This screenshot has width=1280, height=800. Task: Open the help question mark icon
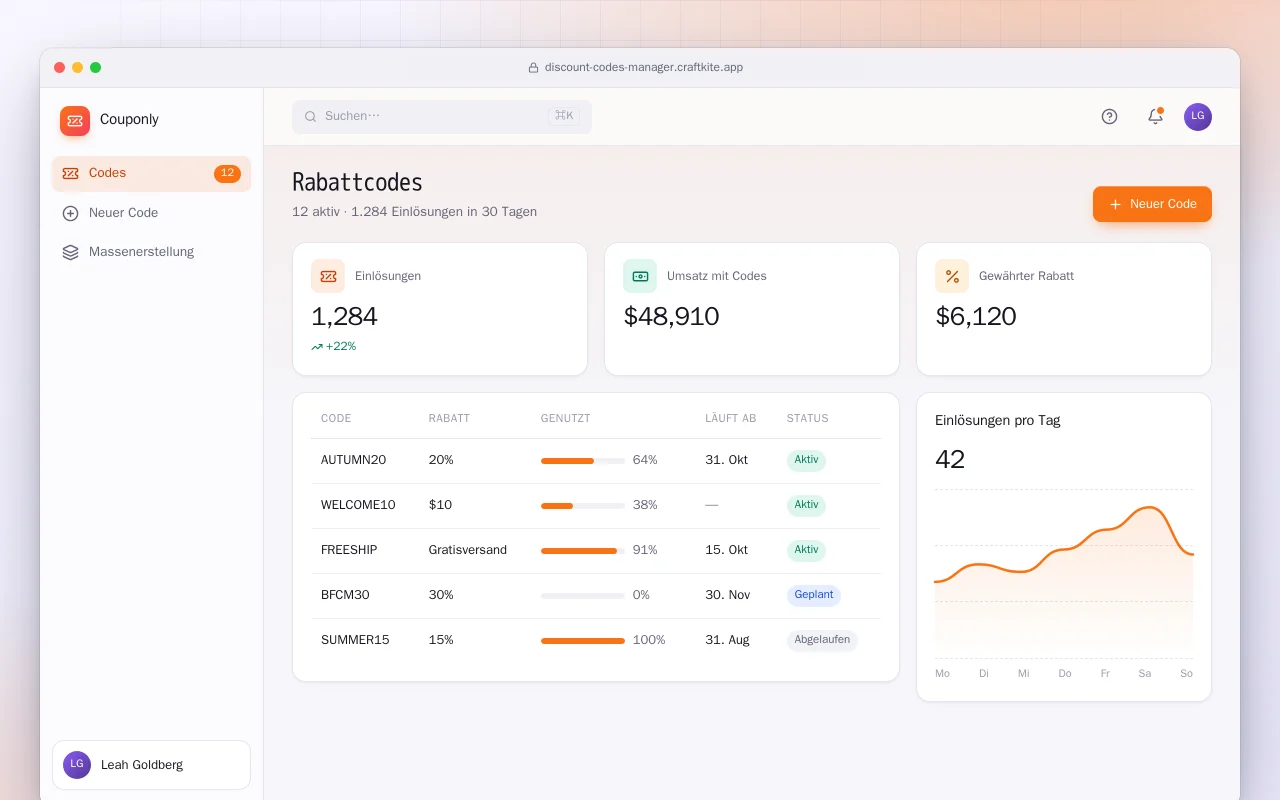1109,116
